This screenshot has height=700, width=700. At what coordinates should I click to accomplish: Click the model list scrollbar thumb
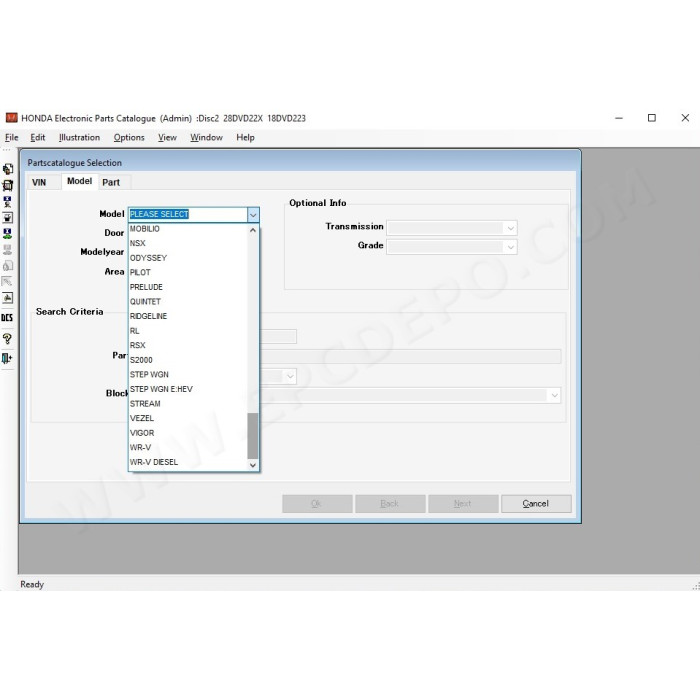click(253, 436)
